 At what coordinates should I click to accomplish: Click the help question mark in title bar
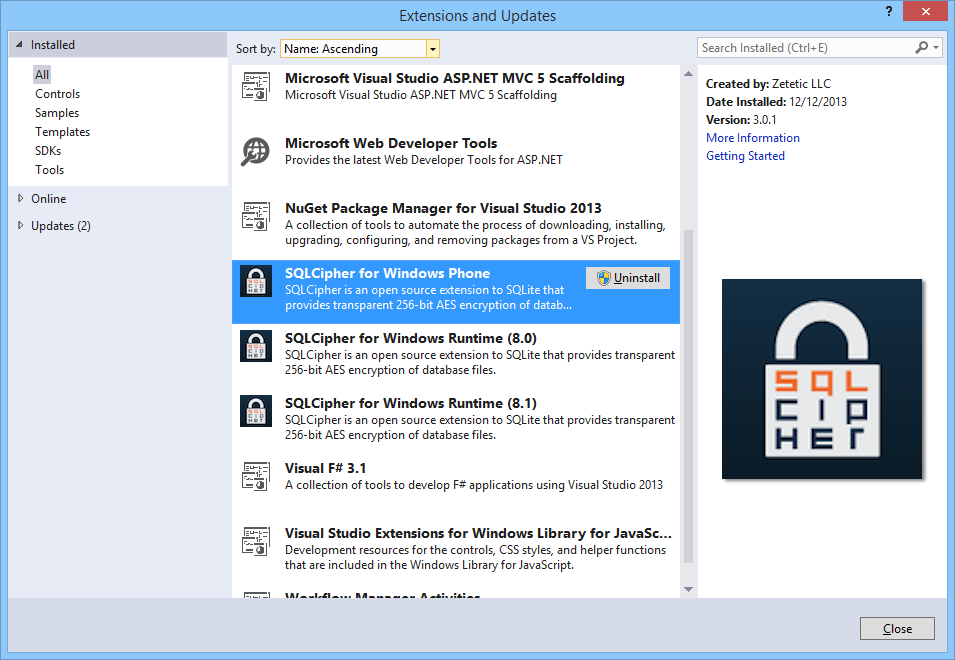(889, 11)
